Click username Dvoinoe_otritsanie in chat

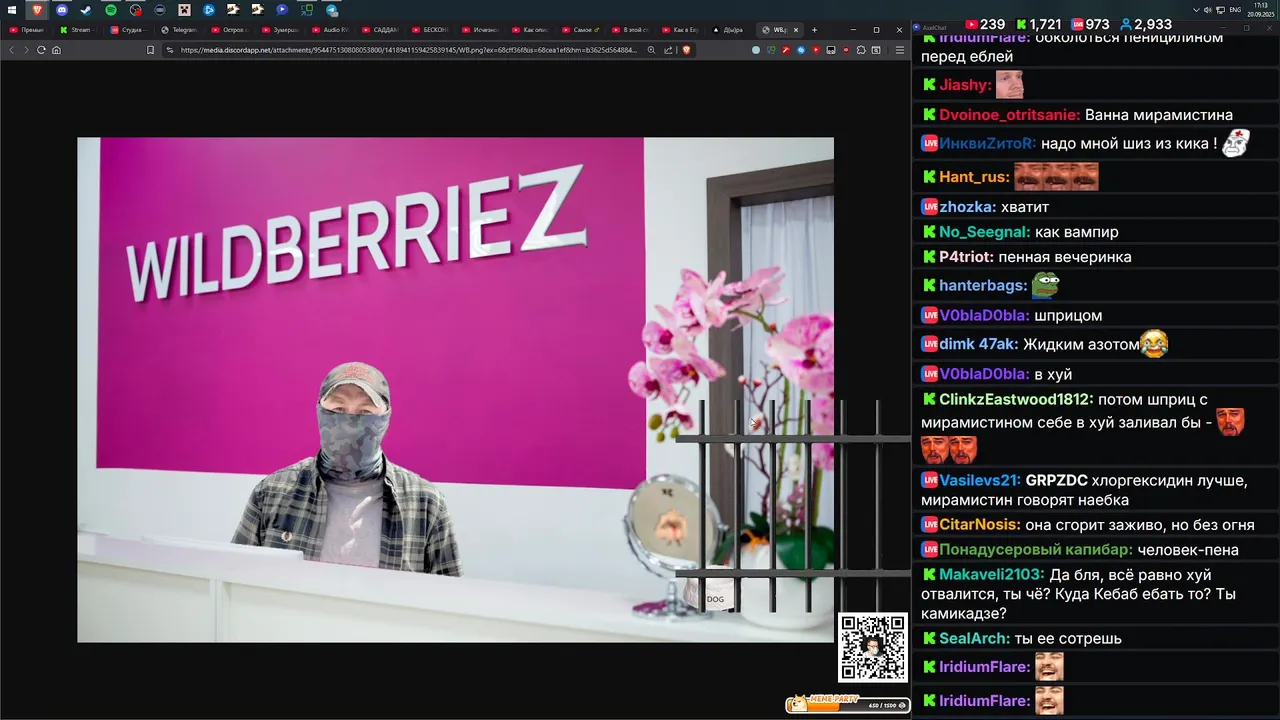click(1009, 115)
